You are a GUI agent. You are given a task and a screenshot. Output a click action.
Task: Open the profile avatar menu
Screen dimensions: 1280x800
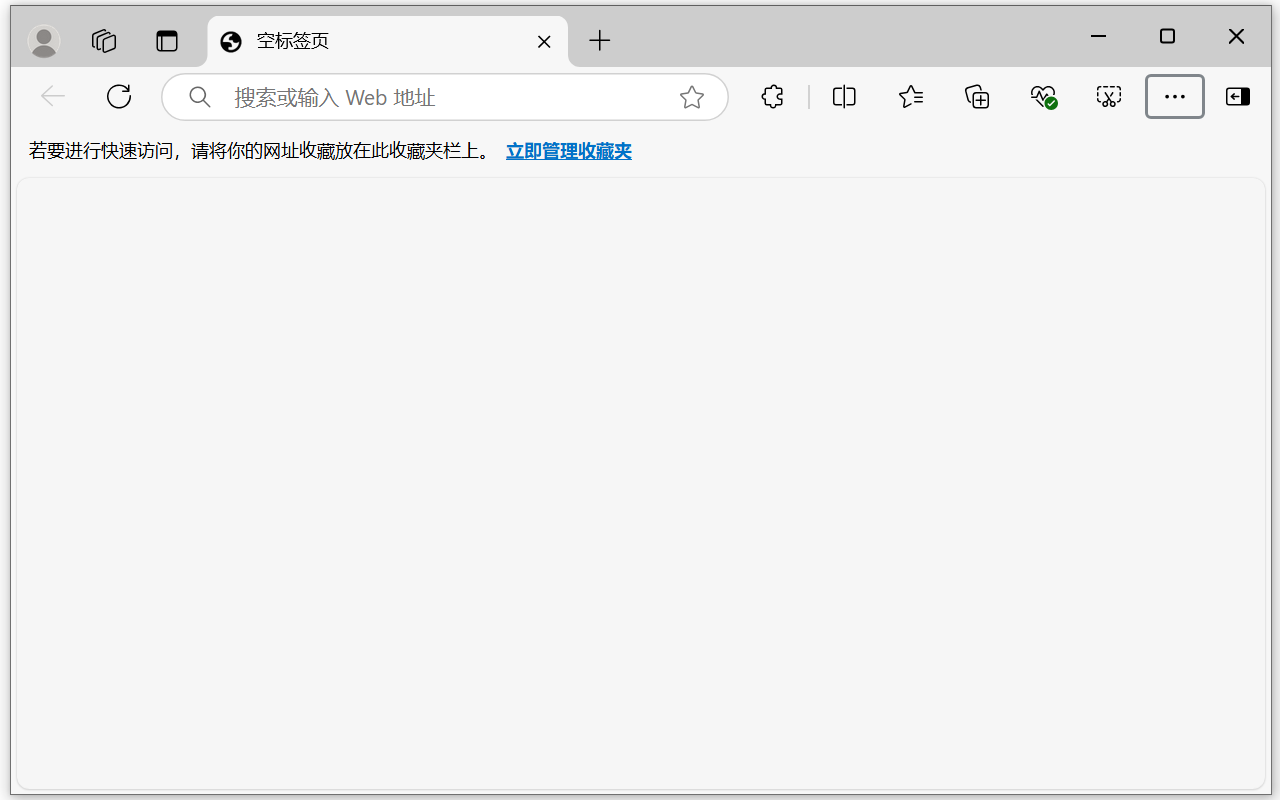pyautogui.click(x=43, y=41)
